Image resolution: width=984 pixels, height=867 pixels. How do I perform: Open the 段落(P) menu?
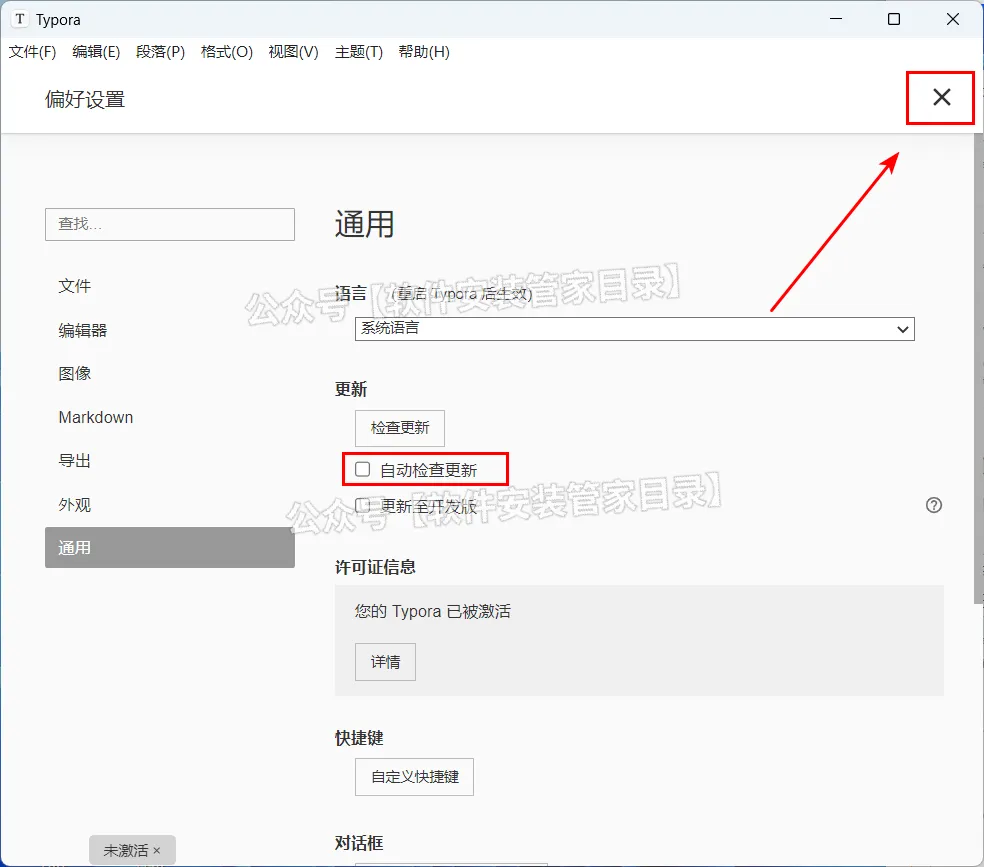coord(161,52)
